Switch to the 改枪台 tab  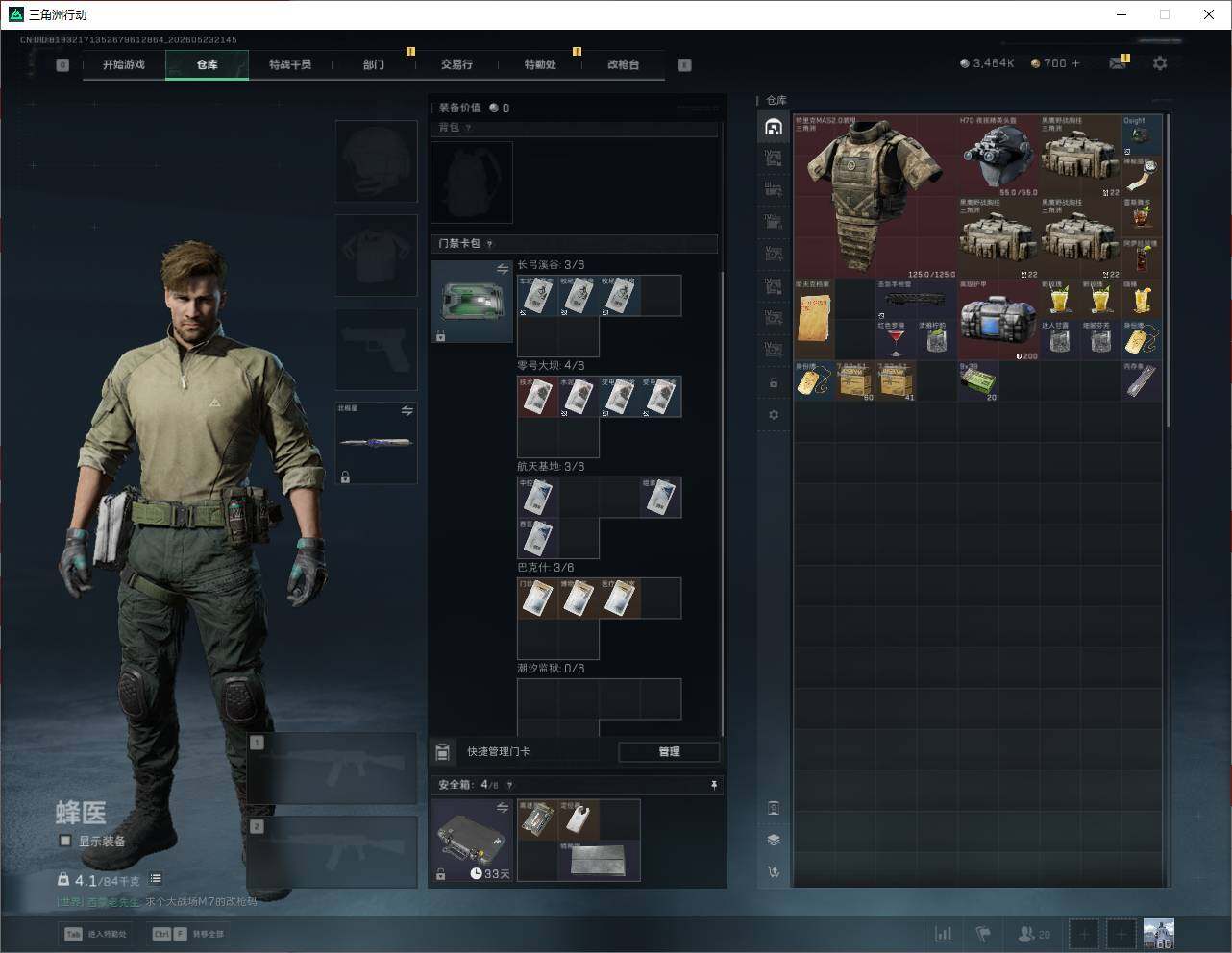pyautogui.click(x=623, y=64)
